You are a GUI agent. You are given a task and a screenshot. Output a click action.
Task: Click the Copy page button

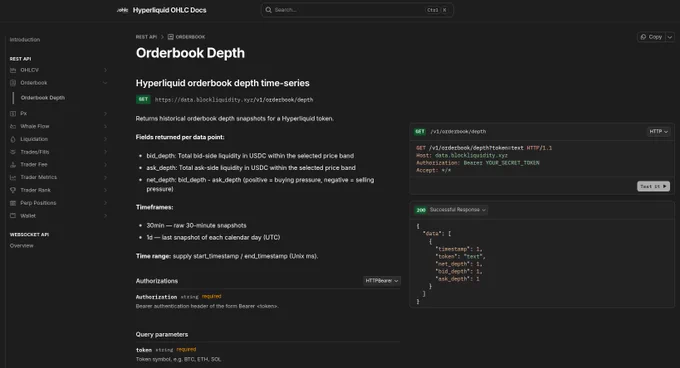(651, 37)
